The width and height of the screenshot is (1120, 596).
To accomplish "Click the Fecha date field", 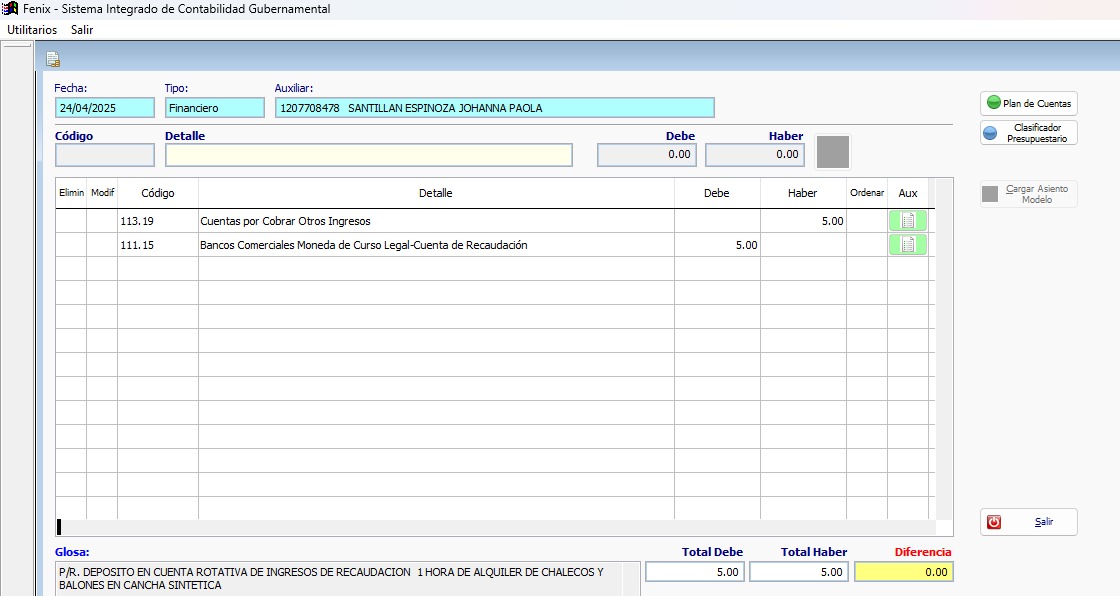I will pos(105,108).
